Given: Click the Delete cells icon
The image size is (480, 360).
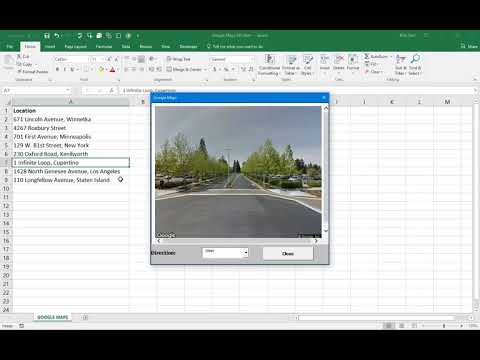Looking at the screenshot, I should point(339,60).
